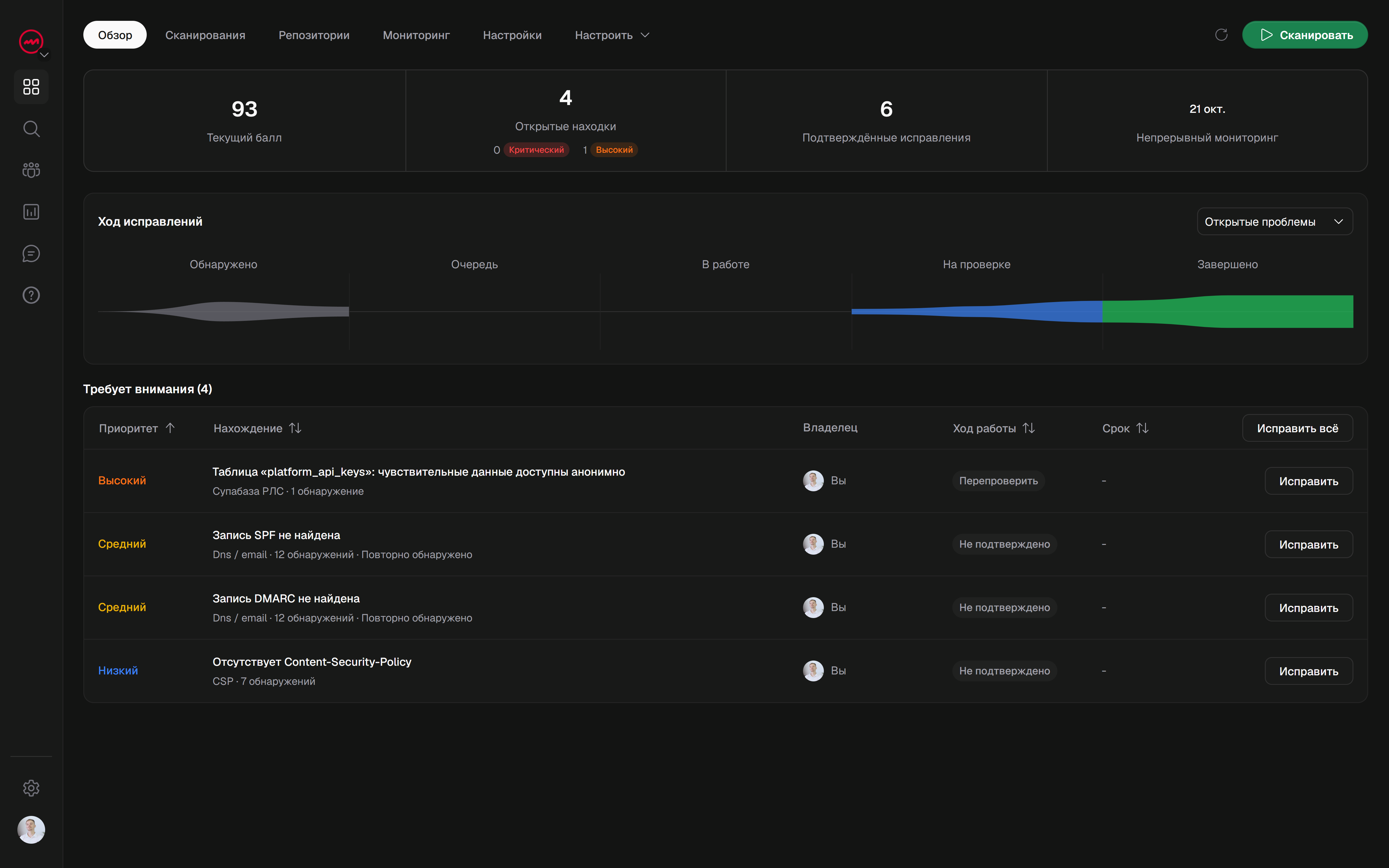Open the reports chart icon in the sidebar

(x=31, y=212)
